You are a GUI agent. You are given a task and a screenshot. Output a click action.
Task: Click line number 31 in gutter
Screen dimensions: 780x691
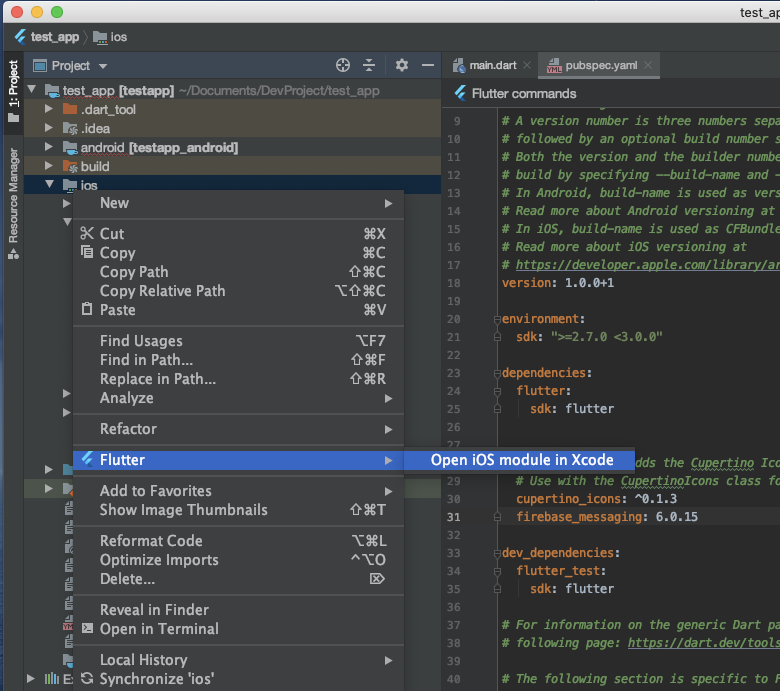point(453,517)
